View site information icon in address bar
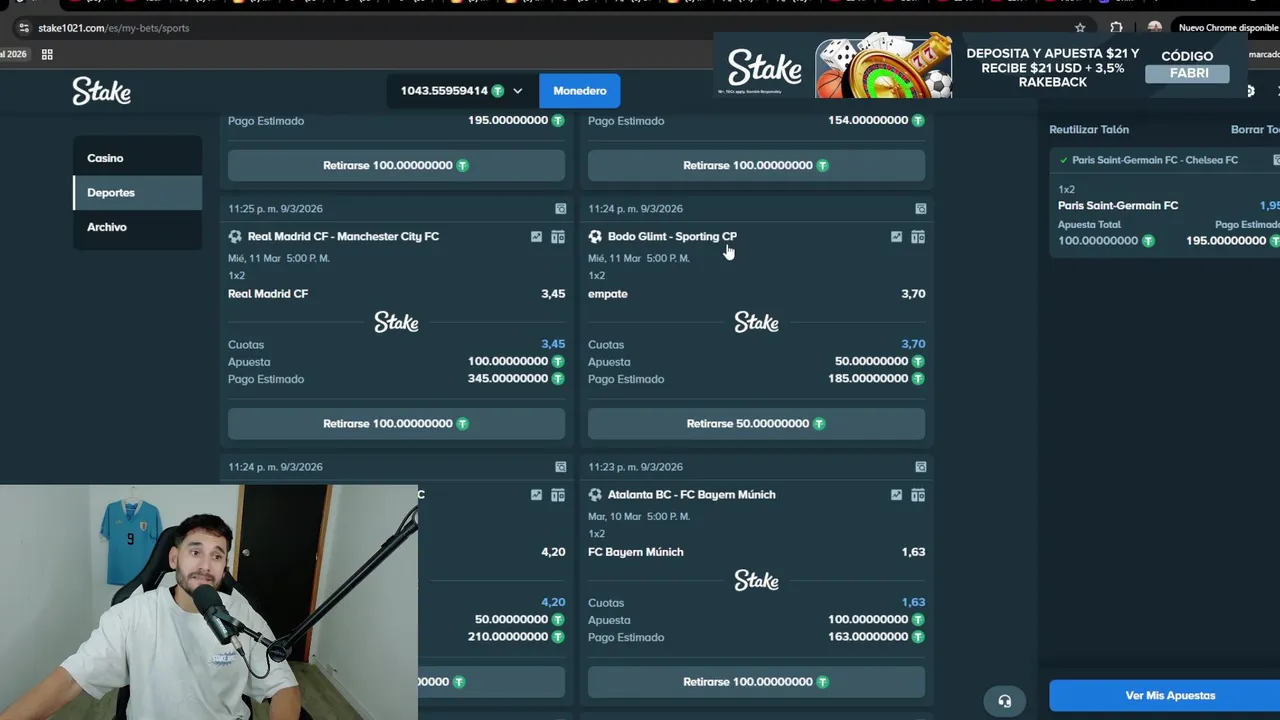 coord(24,28)
